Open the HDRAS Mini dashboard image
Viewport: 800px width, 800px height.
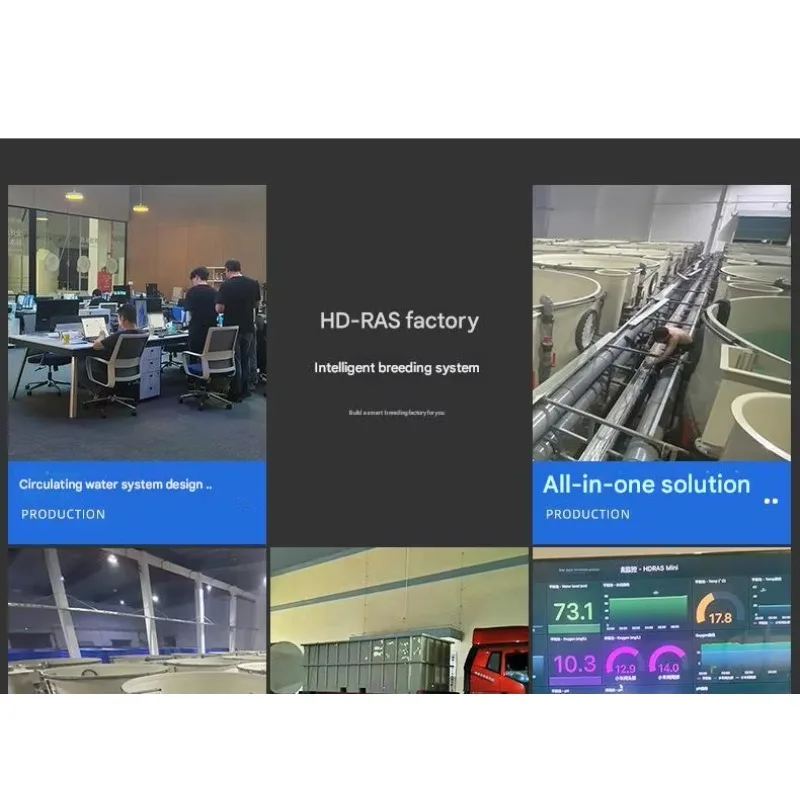coord(662,620)
